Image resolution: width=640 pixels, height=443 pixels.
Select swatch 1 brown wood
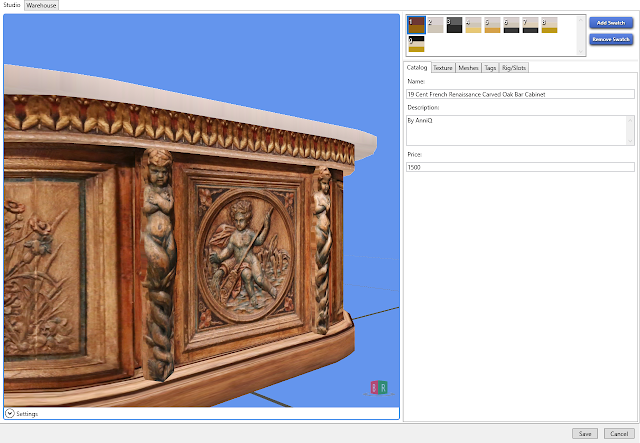pos(416,25)
